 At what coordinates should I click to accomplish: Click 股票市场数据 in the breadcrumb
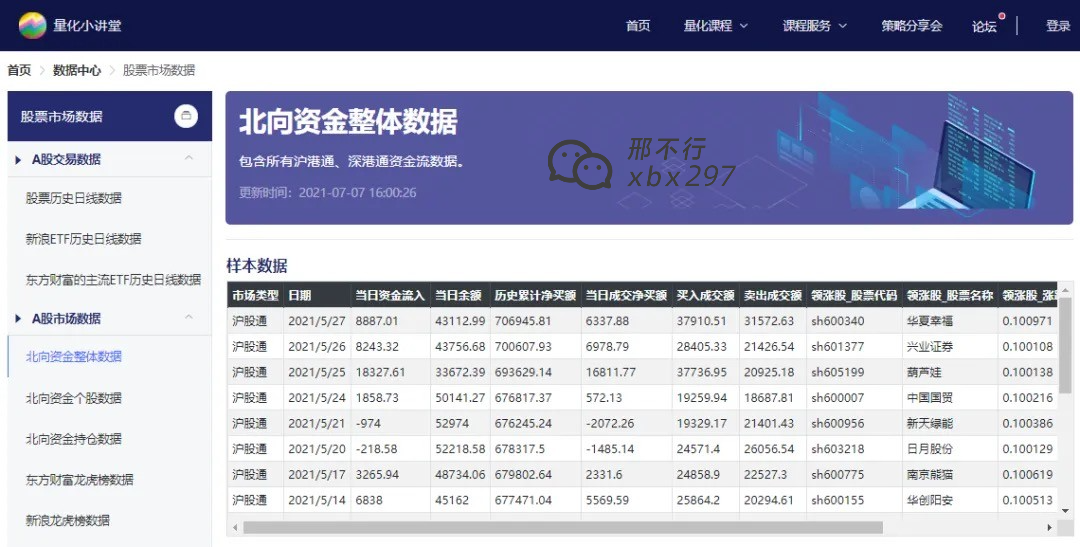[159, 70]
